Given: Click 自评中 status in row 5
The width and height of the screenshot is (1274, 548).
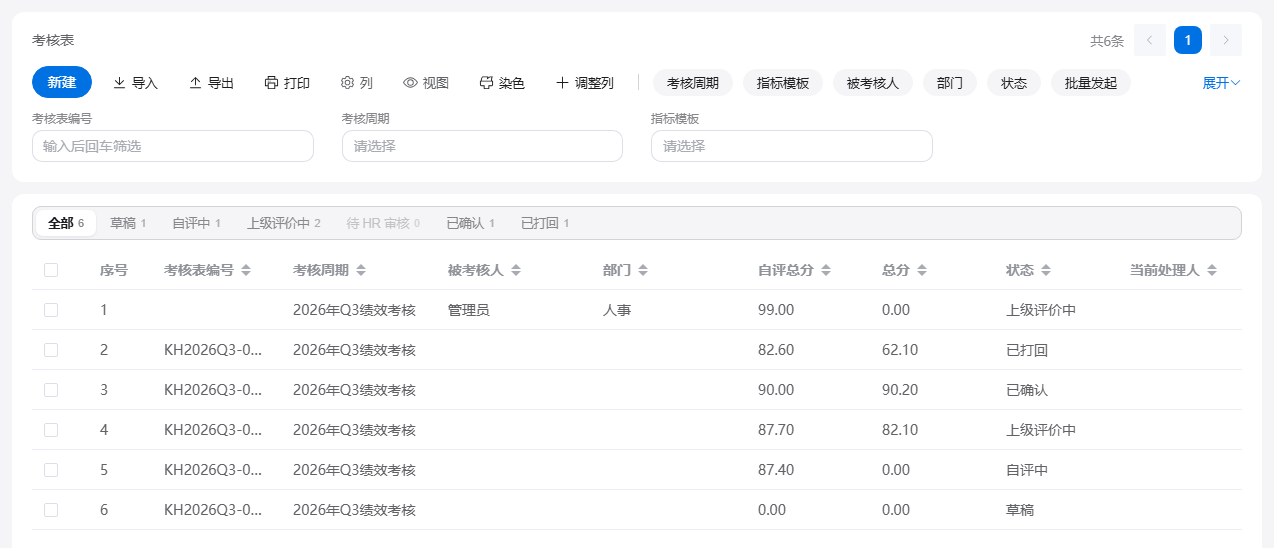Looking at the screenshot, I should point(1027,470).
